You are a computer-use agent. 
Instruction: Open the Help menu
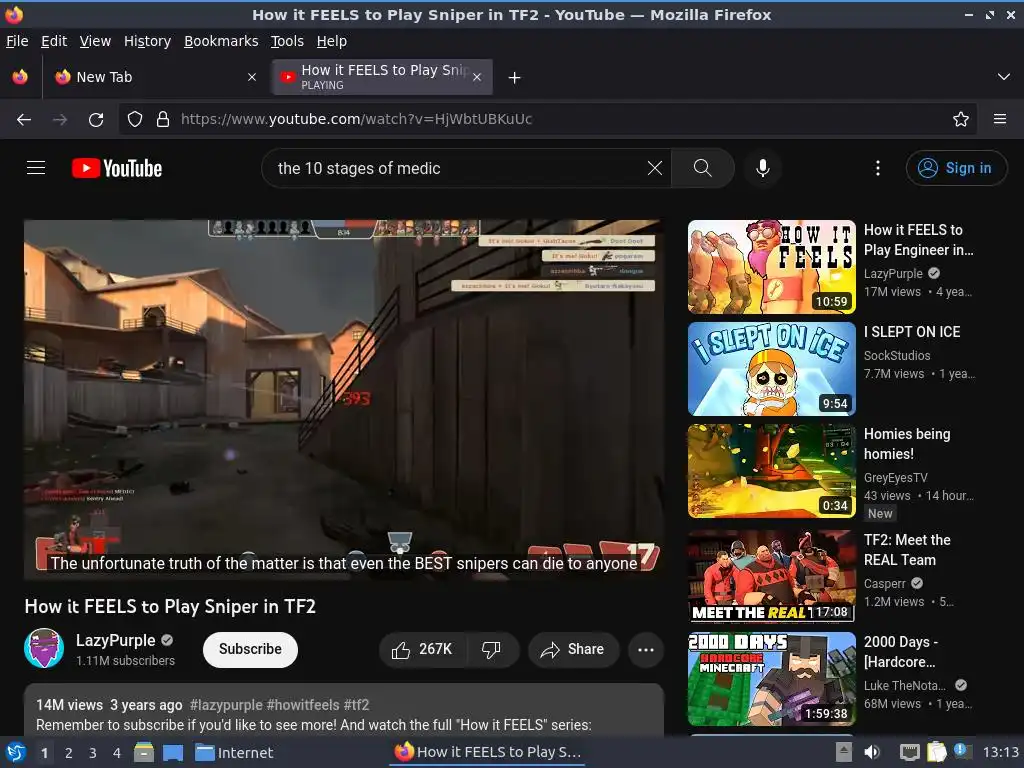332,41
